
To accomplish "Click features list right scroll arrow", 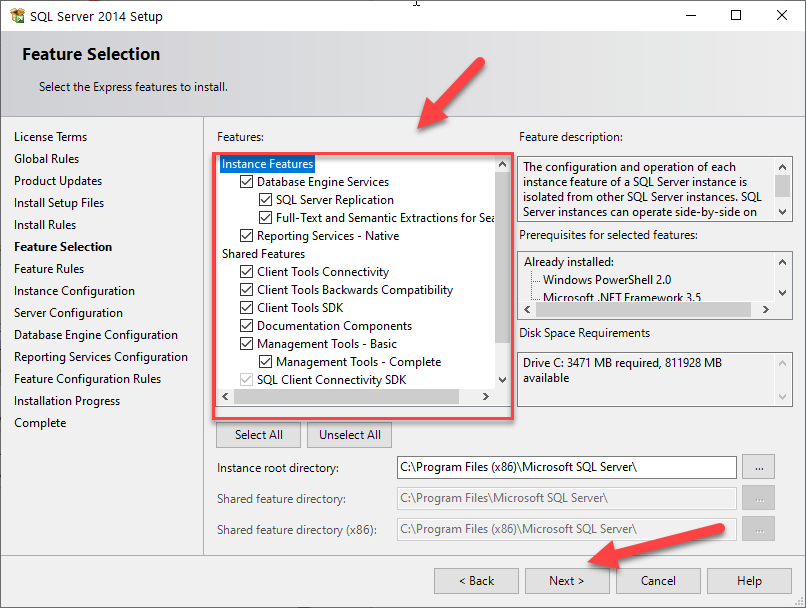I will [x=485, y=396].
